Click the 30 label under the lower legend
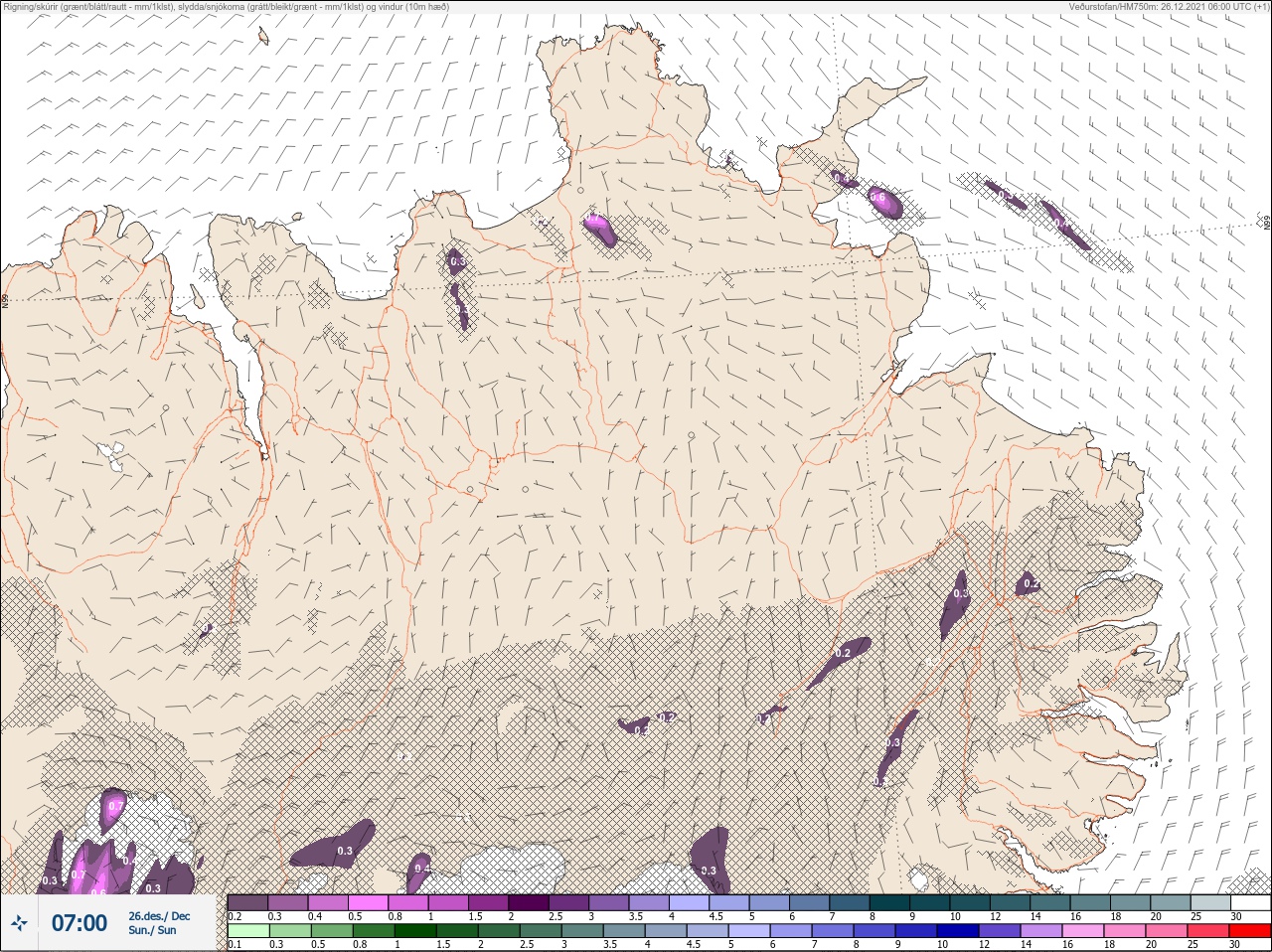The image size is (1272, 952). tap(1235, 945)
